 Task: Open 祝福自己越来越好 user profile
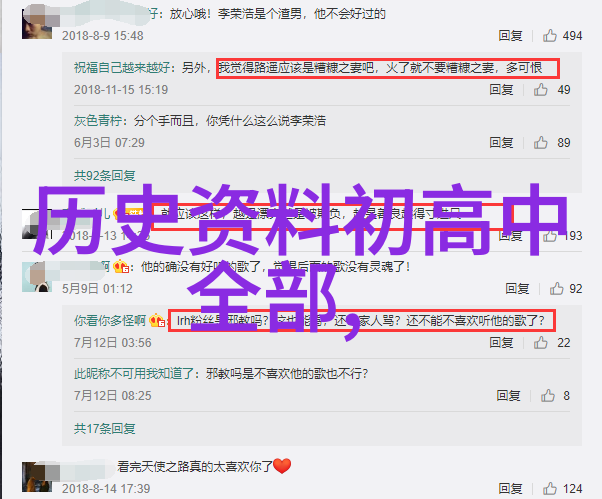coord(122,68)
